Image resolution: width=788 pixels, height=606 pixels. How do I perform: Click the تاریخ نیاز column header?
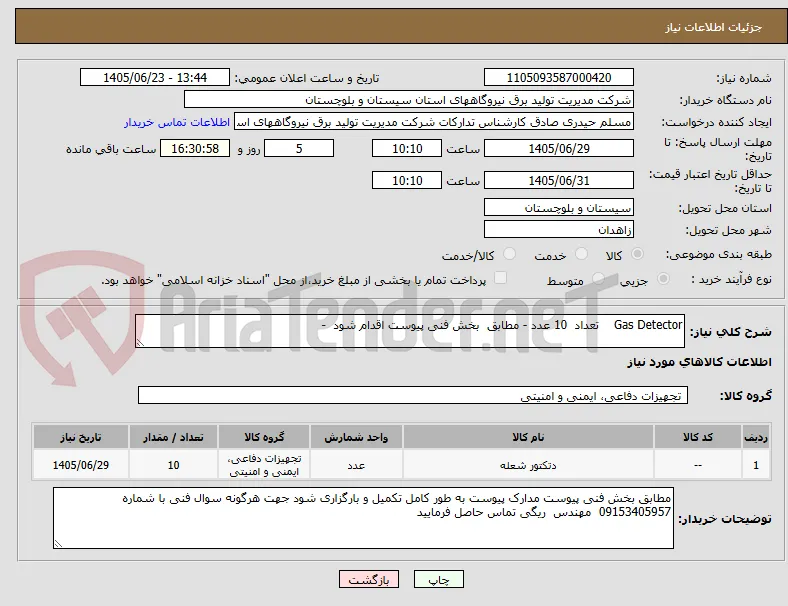click(81, 437)
